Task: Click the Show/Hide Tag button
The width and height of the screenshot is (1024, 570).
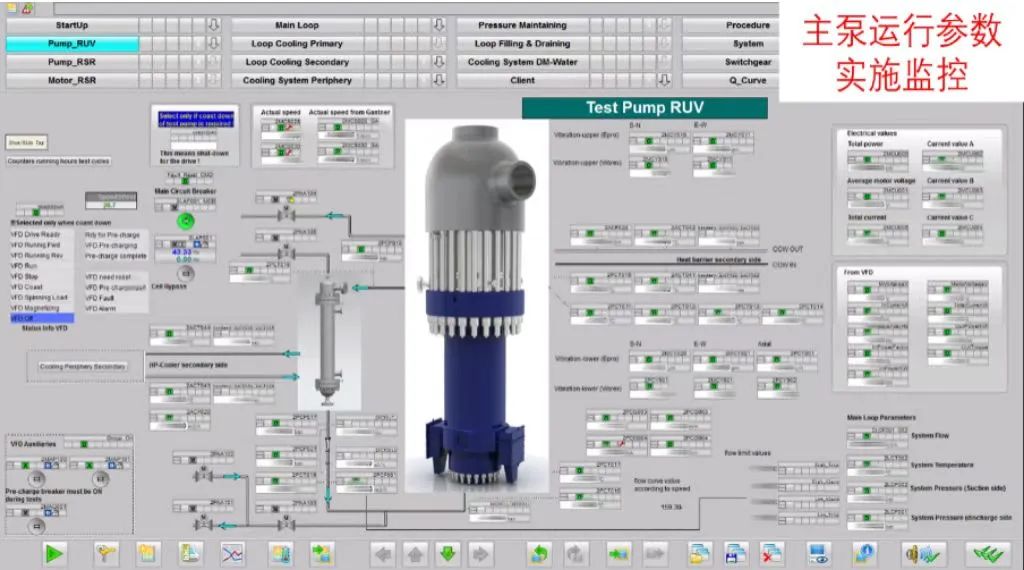Action: tap(27, 142)
